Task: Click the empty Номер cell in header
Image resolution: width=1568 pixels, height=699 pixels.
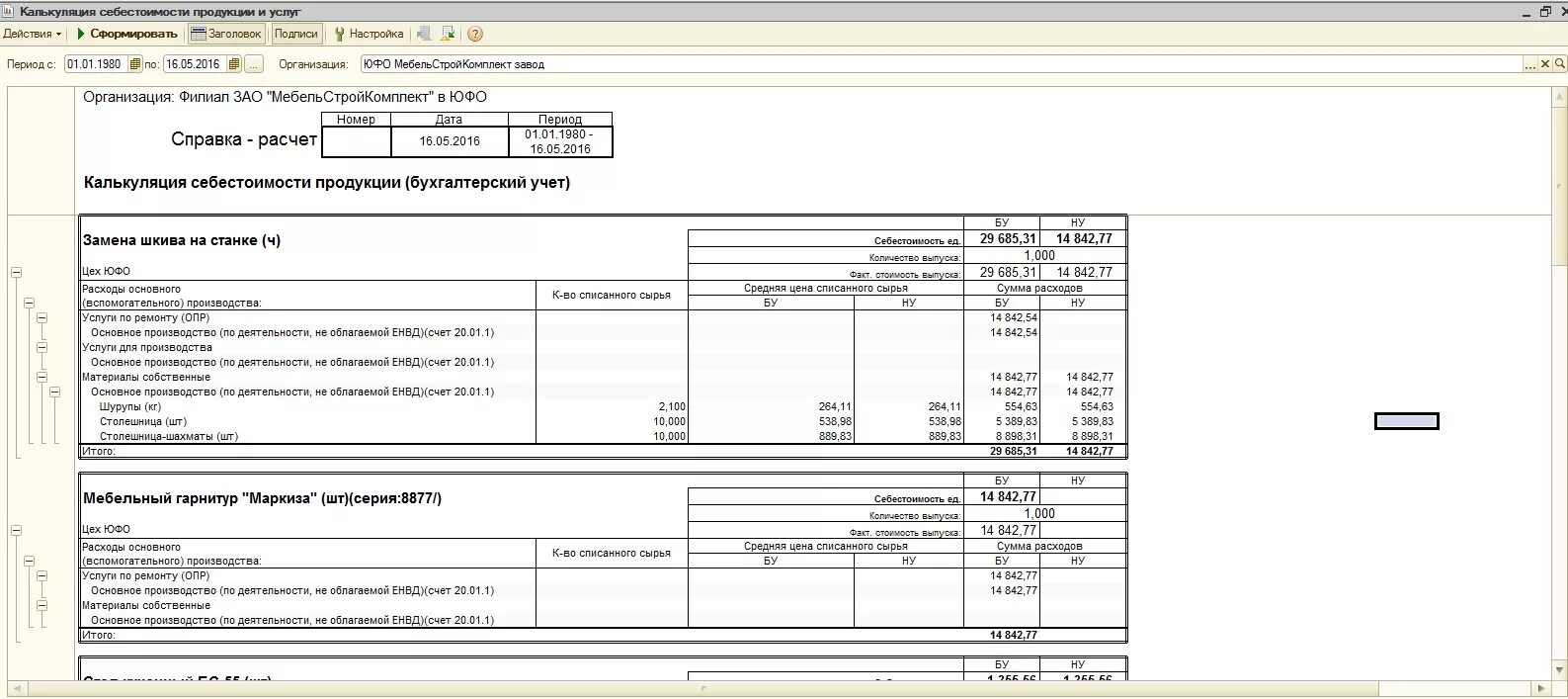Action: (357, 141)
